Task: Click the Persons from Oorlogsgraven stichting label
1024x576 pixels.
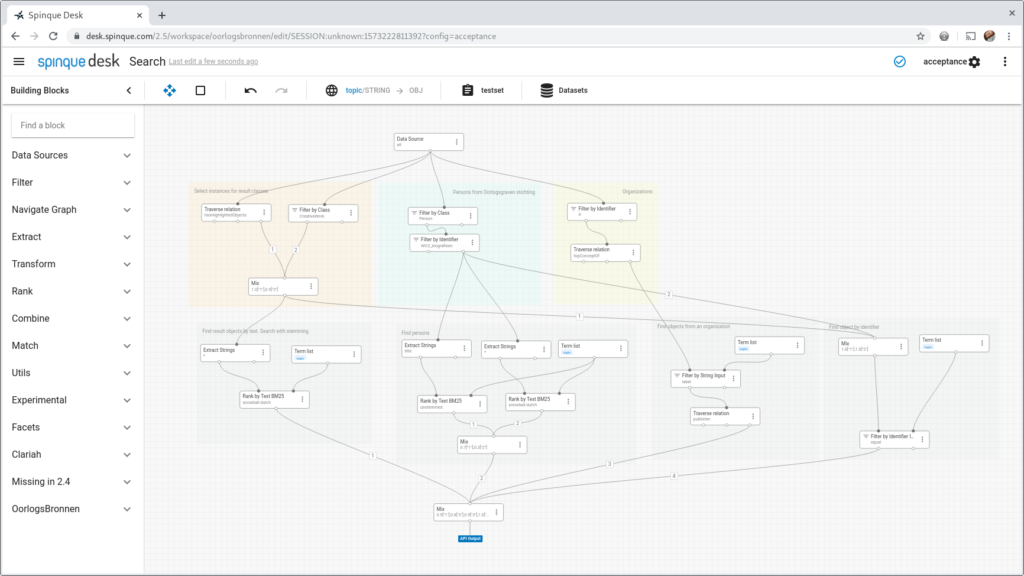Action: coord(494,192)
